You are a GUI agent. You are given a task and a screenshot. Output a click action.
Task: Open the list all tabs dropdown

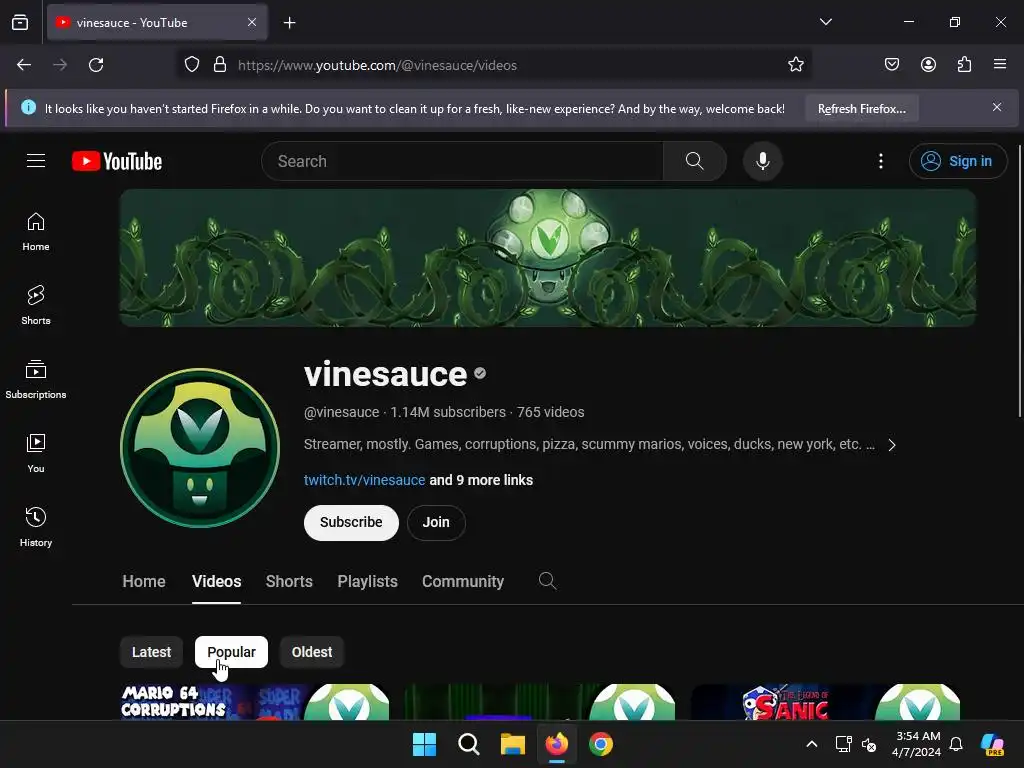click(x=825, y=22)
